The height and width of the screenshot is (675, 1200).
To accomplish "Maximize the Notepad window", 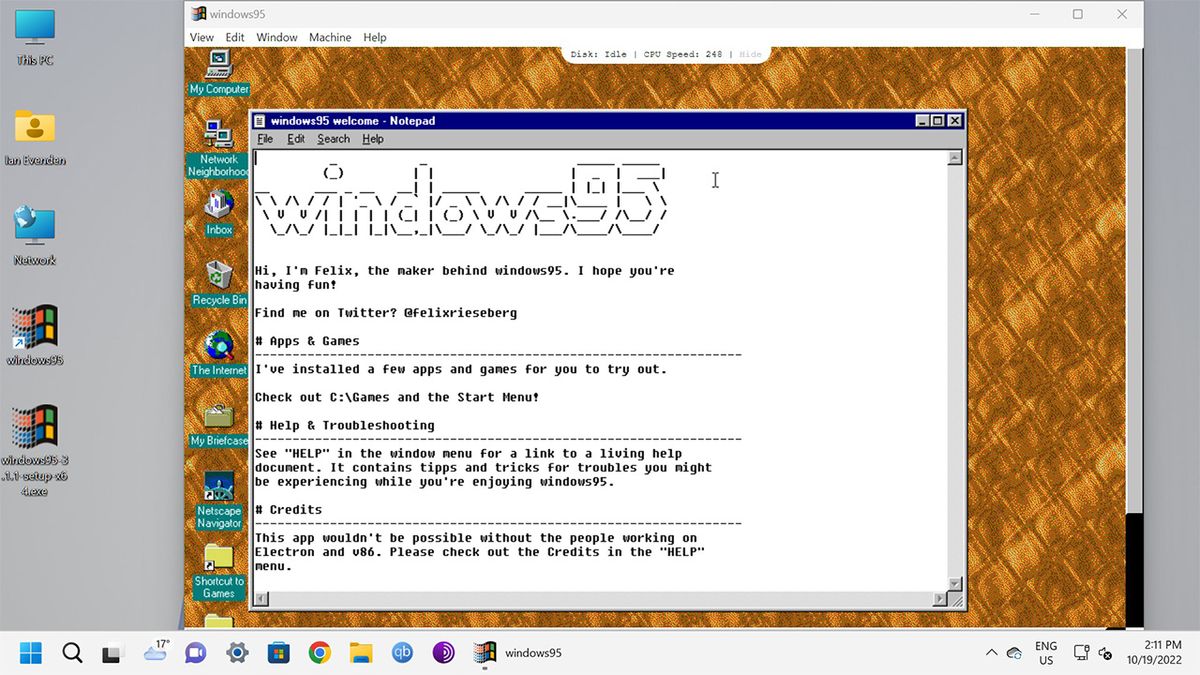I will [938, 121].
